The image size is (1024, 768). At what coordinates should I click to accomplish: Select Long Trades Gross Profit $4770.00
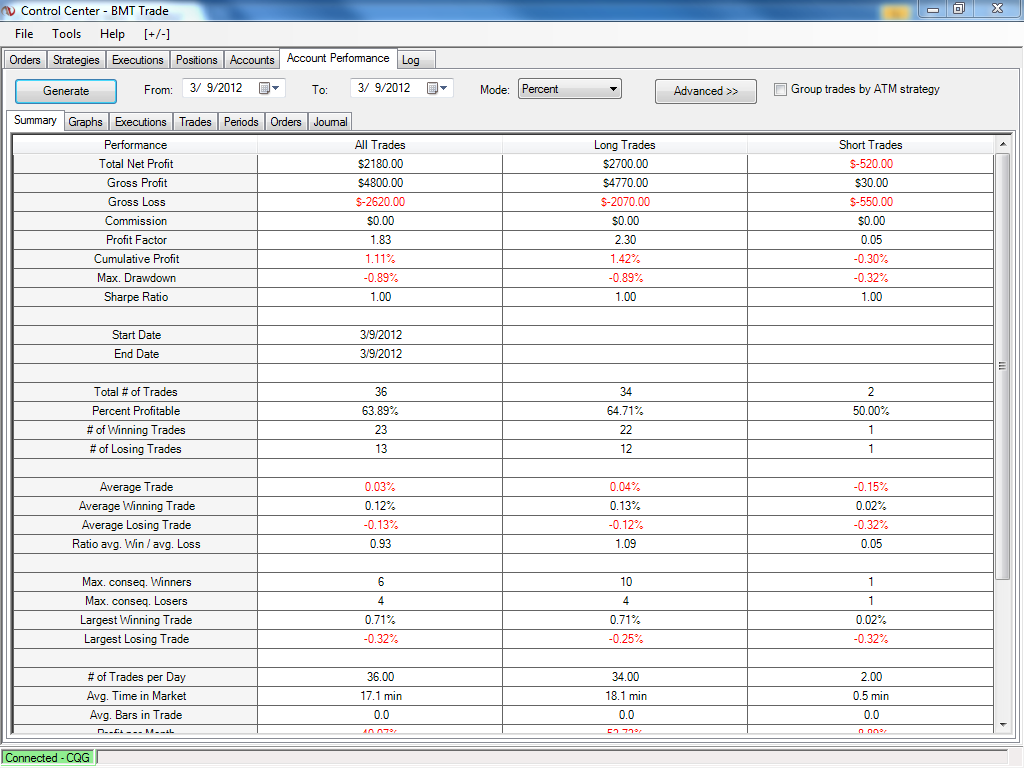[626, 183]
